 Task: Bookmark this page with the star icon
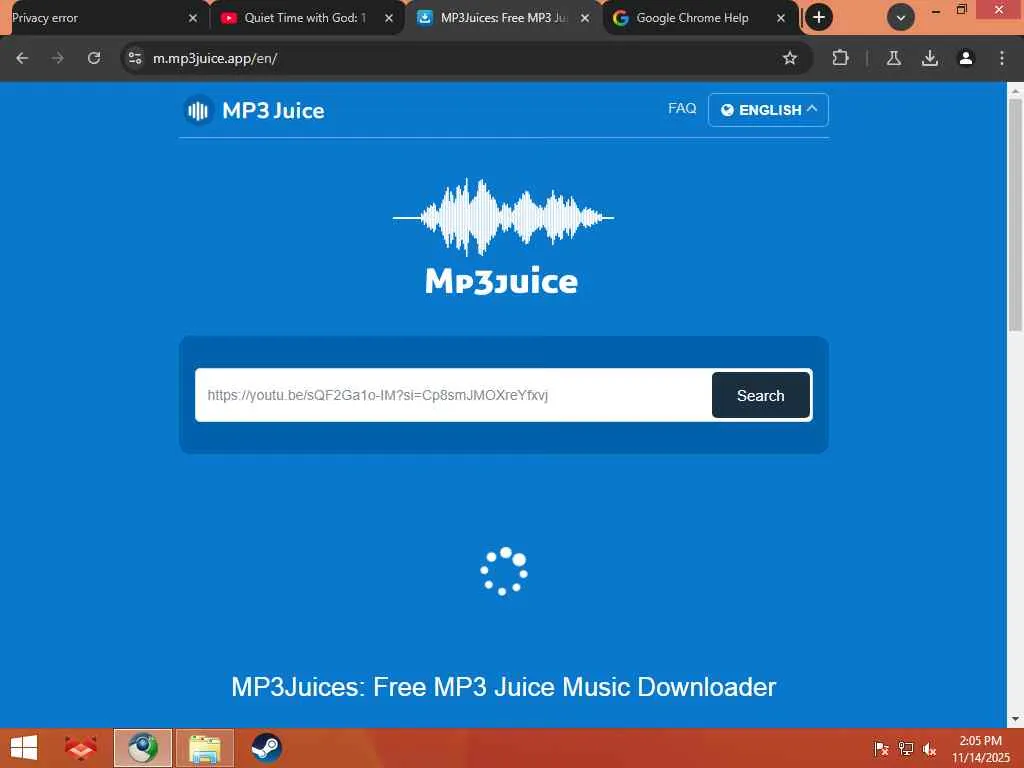[790, 58]
